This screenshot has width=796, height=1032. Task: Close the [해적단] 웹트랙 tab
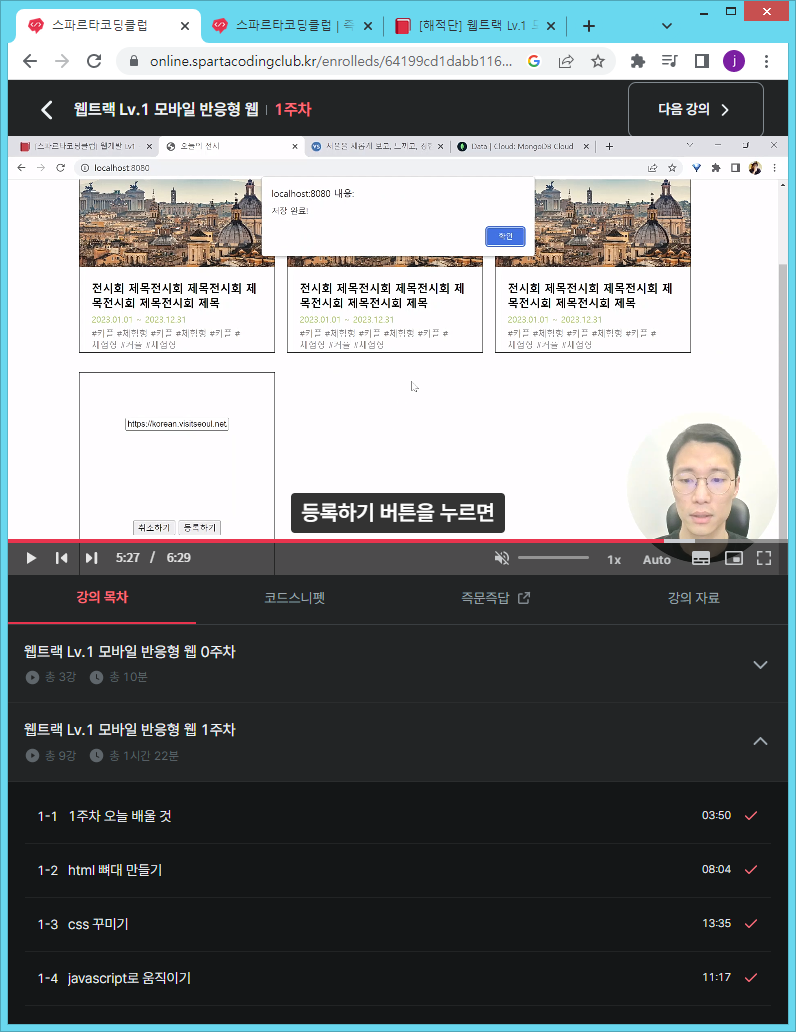551,26
